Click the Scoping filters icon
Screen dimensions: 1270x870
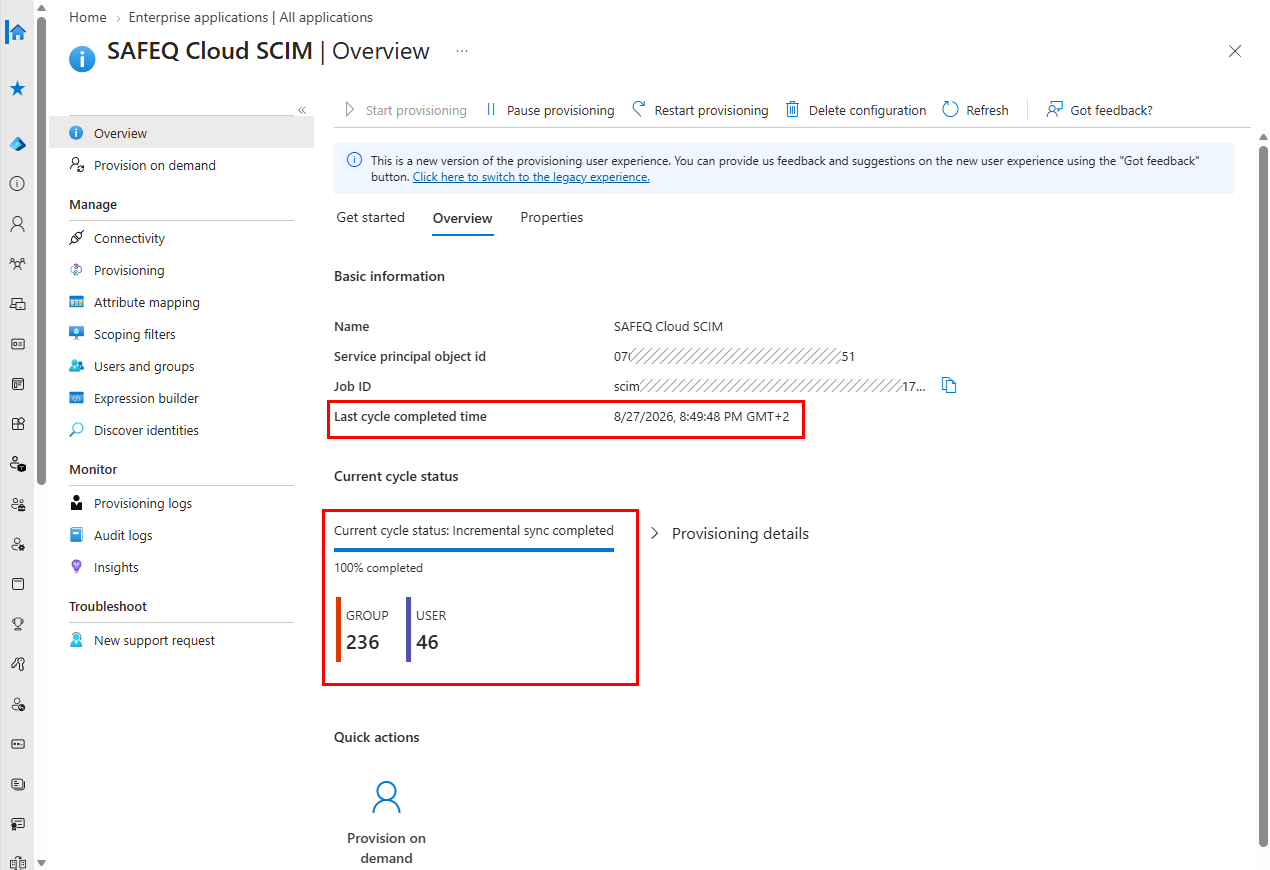click(76, 334)
